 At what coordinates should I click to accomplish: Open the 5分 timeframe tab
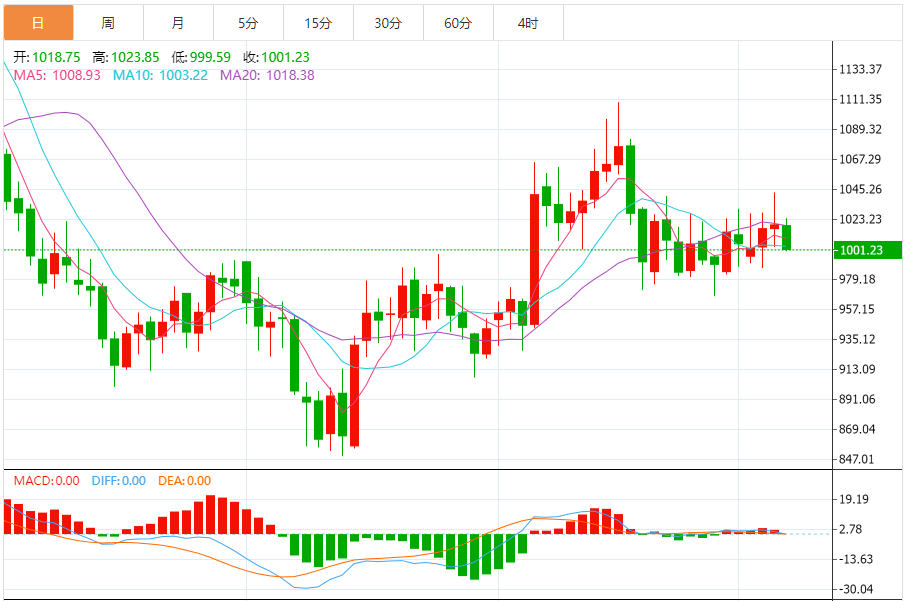[248, 23]
